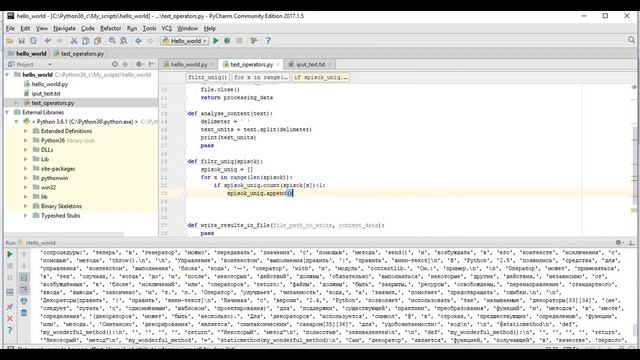The width and height of the screenshot is (640, 360).
Task: Switch to the hello_world.py editor tab
Action: pos(189,64)
